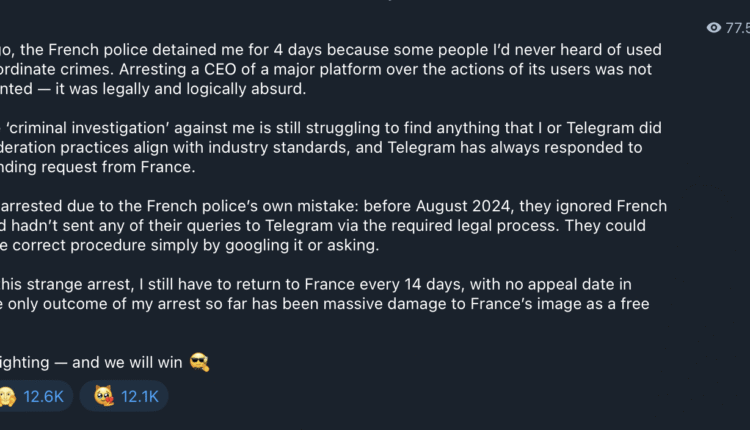Click the text 'August 2024'
Image resolution: width=750 pixels, height=430 pixels.
[438, 206]
